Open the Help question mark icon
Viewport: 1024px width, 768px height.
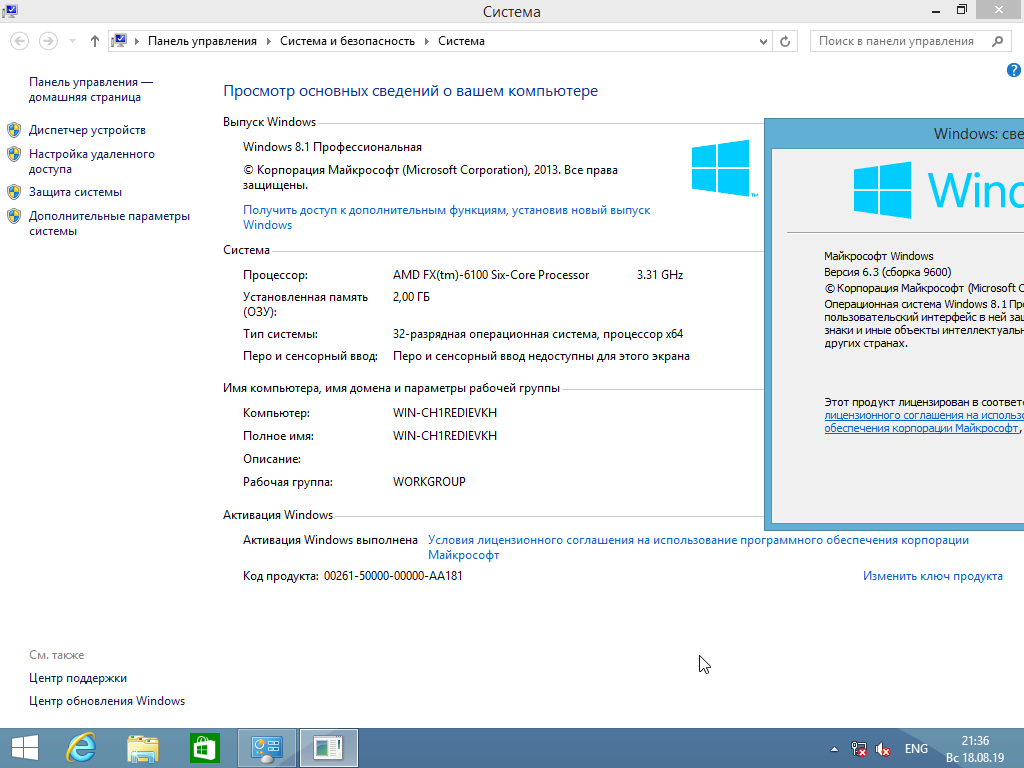[x=1013, y=70]
